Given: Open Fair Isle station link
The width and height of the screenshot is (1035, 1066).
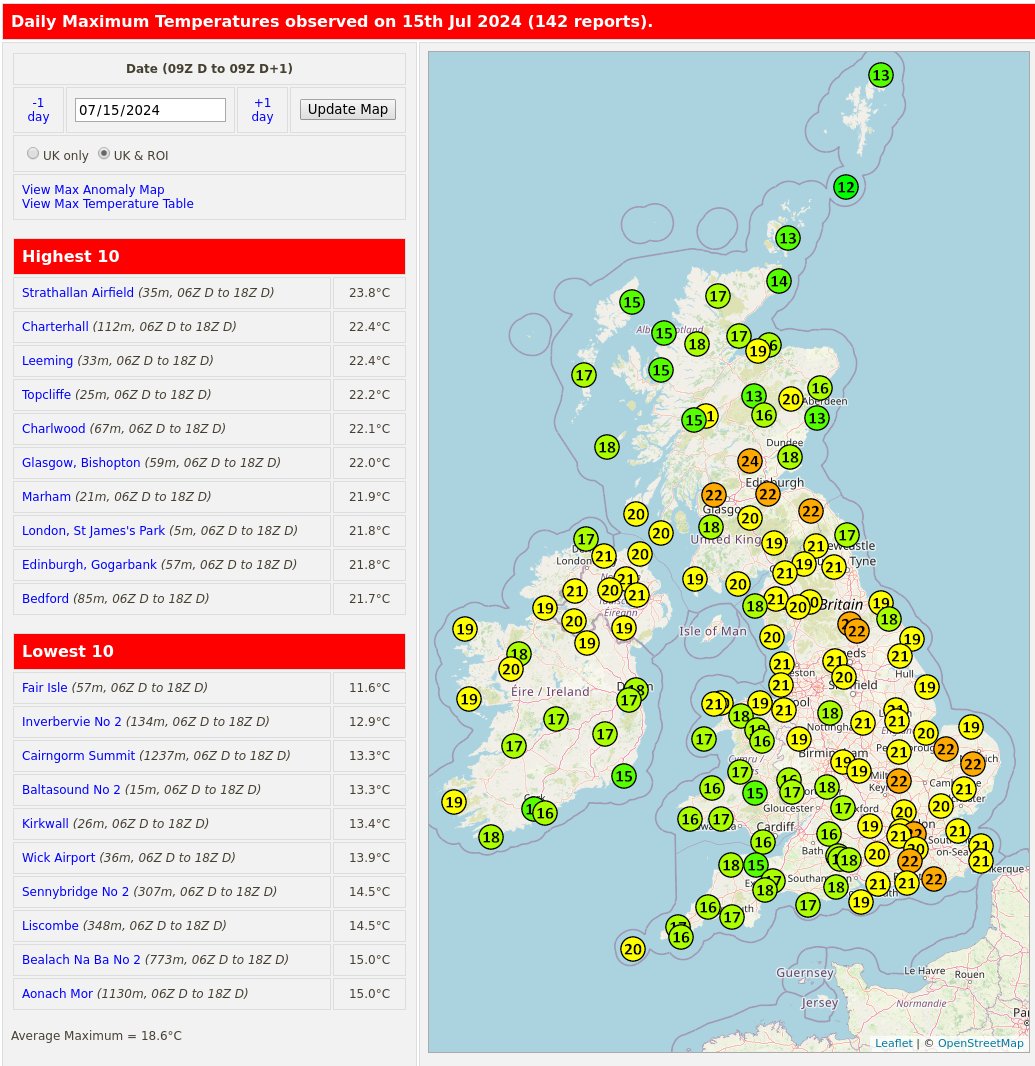Looking at the screenshot, I should 44,687.
